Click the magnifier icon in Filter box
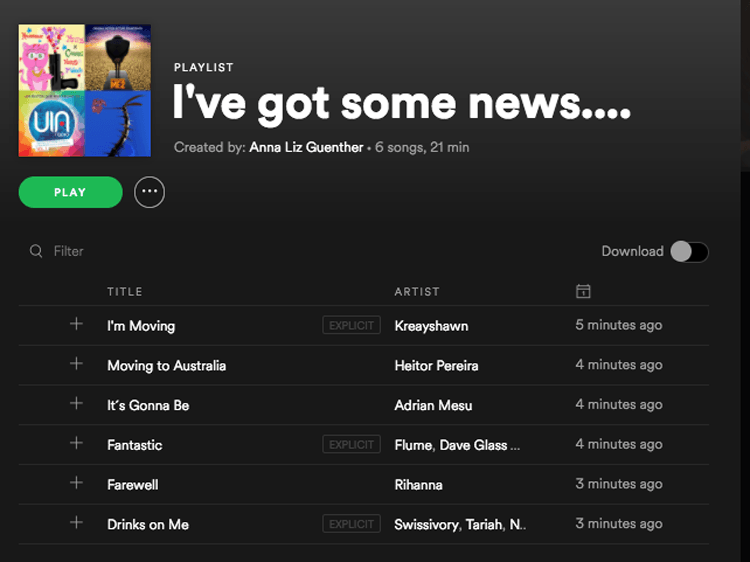This screenshot has height=562, width=750. (x=36, y=251)
